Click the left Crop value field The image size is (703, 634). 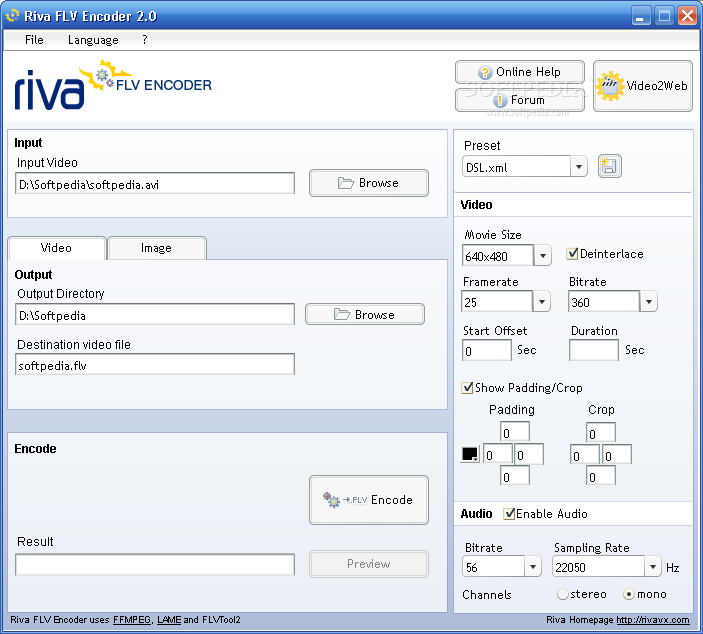(x=585, y=455)
